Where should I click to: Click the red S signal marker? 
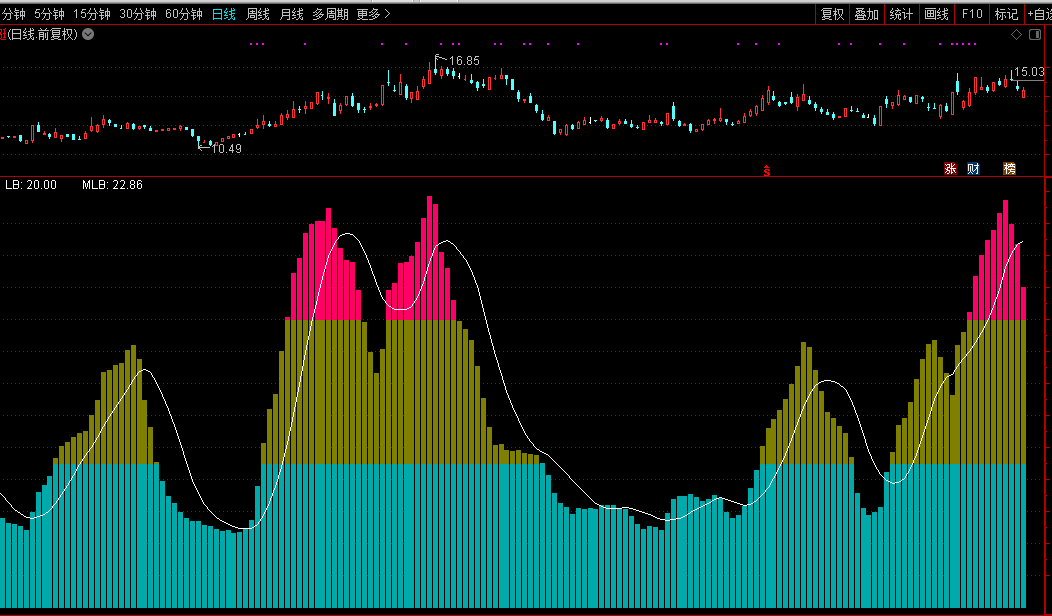point(767,171)
